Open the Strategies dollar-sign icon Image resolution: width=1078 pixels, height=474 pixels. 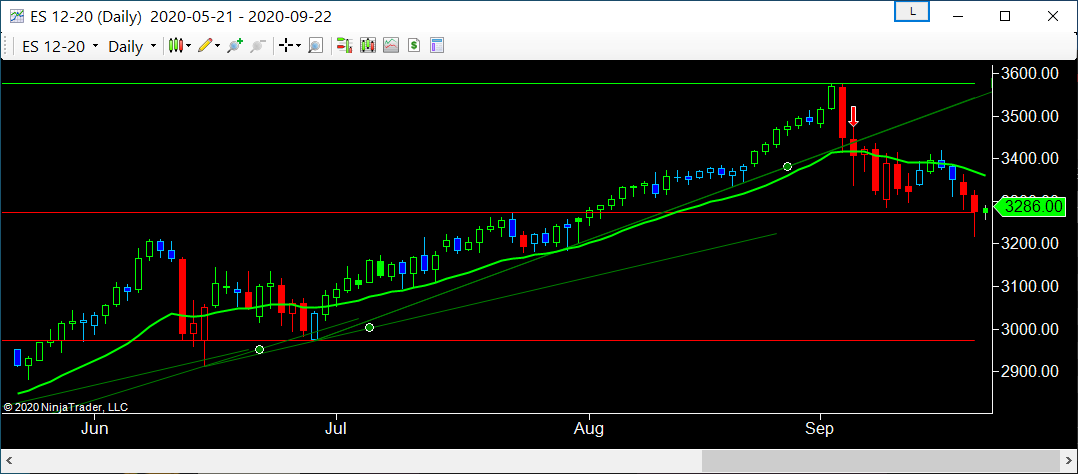pos(413,46)
